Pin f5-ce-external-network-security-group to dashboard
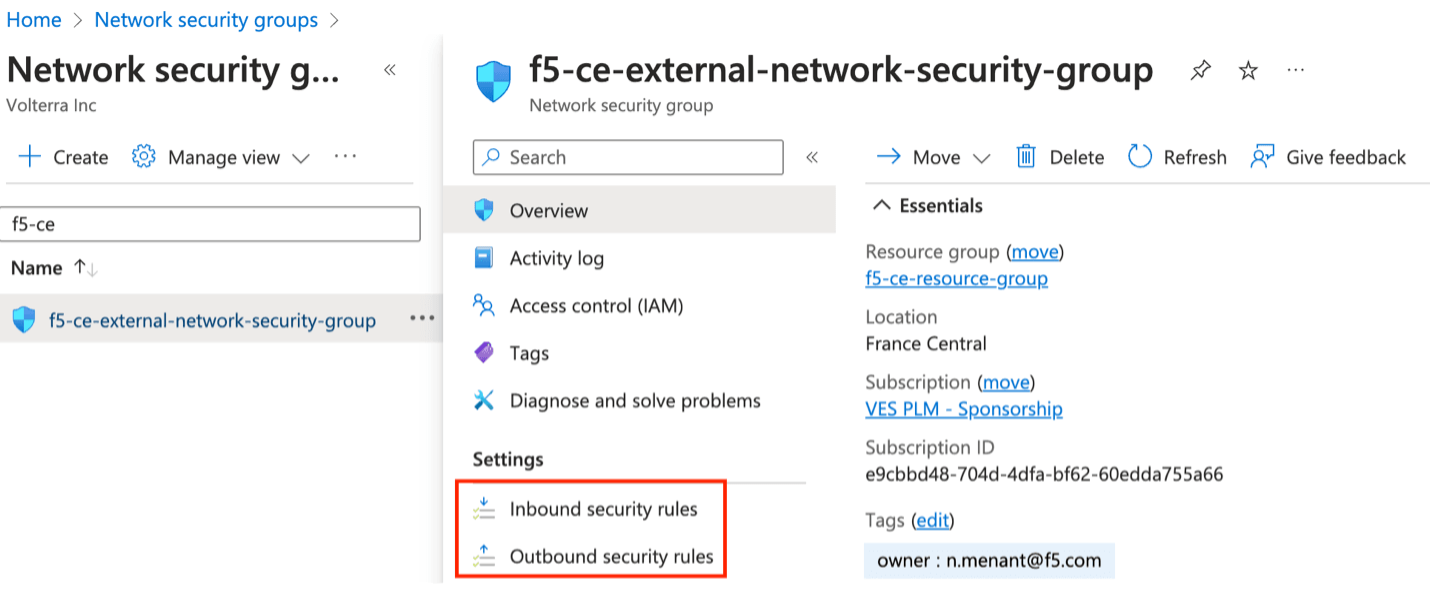 pyautogui.click(x=1200, y=70)
